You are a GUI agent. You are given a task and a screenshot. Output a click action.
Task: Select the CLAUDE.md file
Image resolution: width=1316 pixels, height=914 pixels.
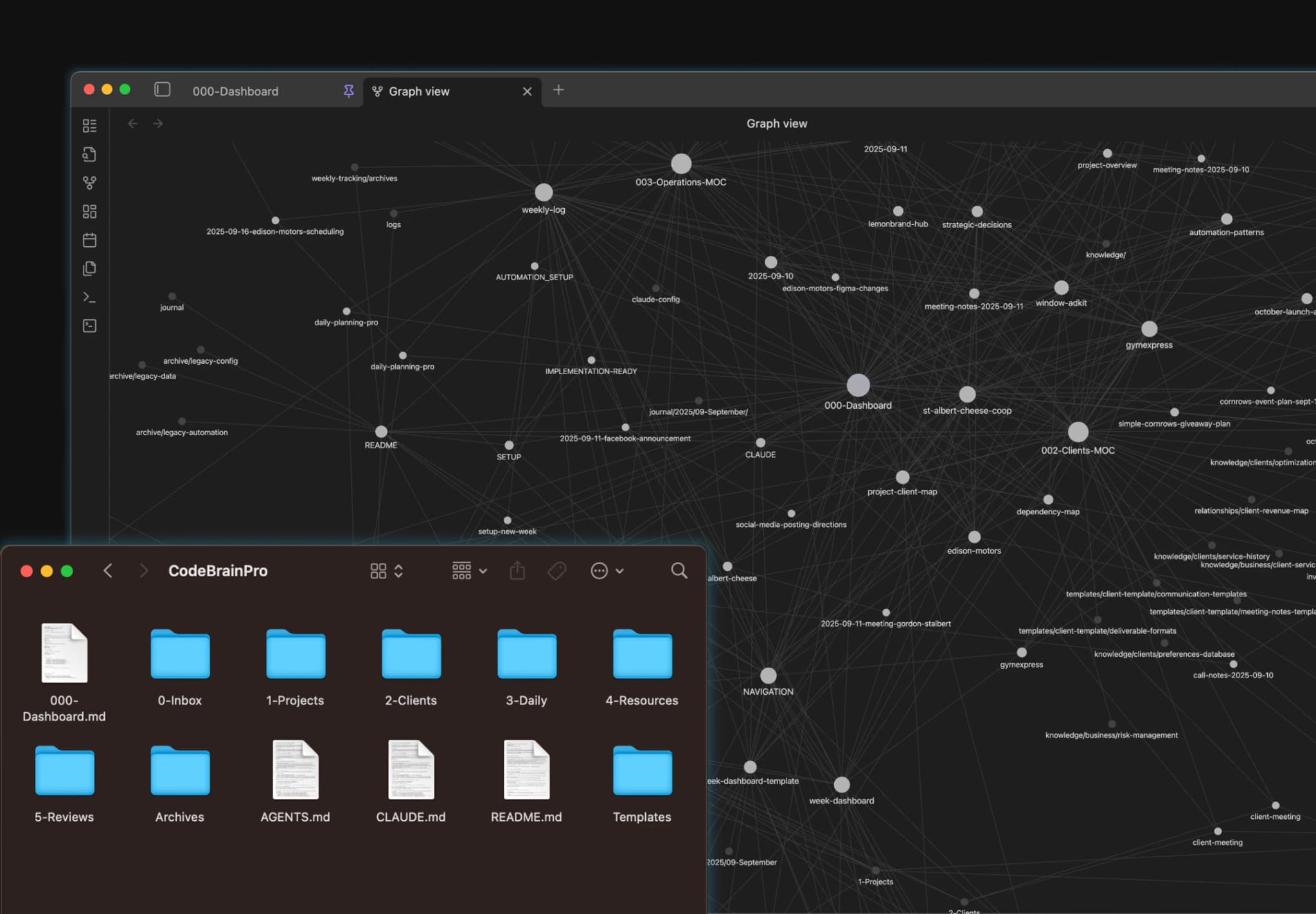tap(411, 770)
